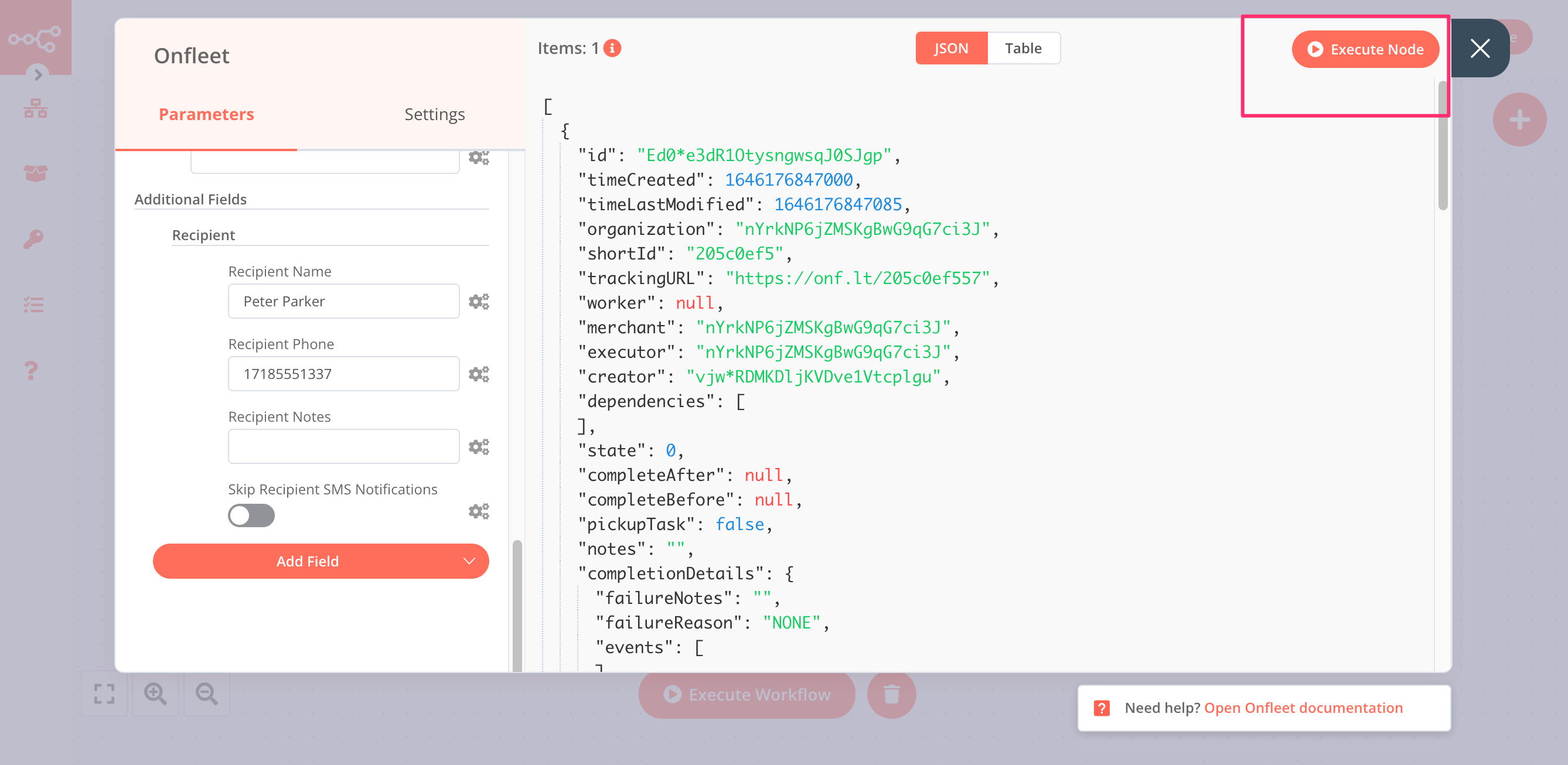Click the Recipient Phone input field
Screen dimensions: 1568x765
(344, 374)
